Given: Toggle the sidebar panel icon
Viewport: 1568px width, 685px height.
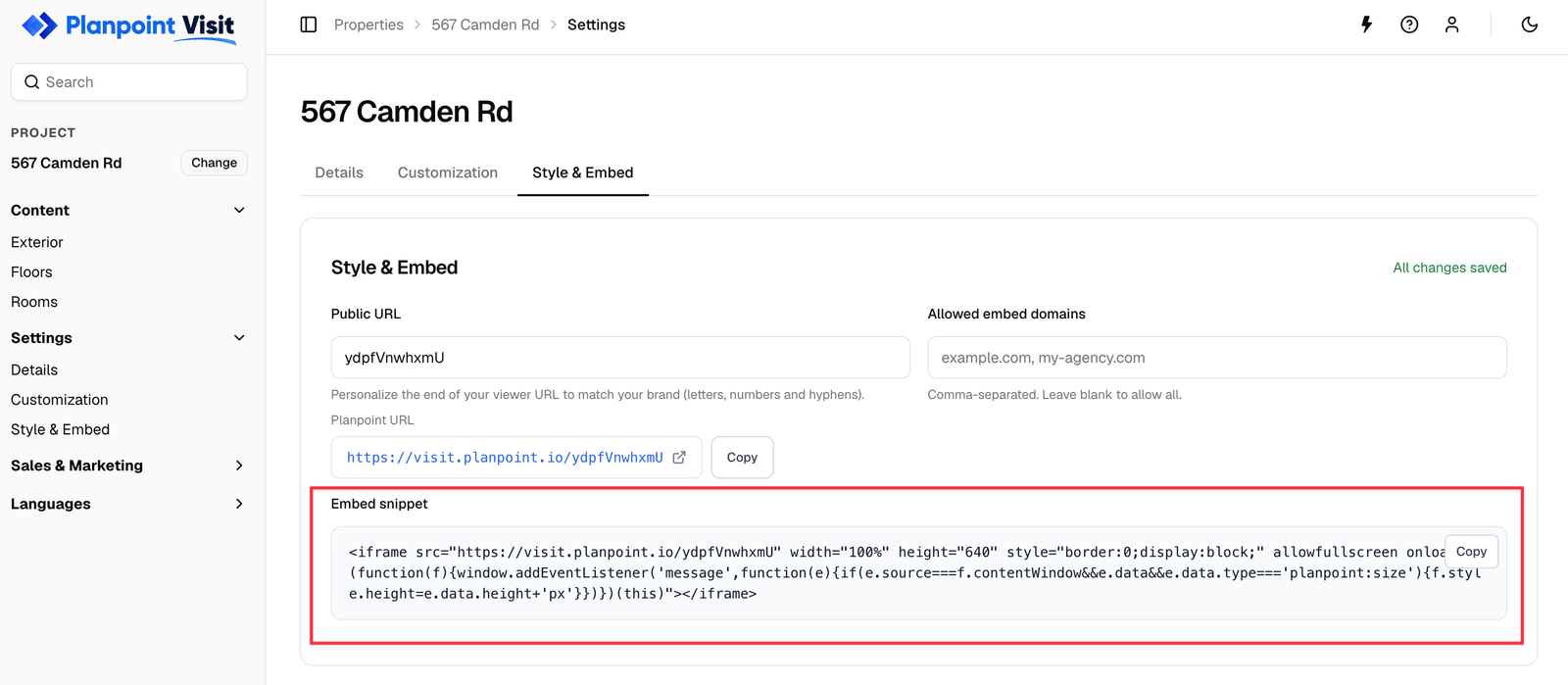Looking at the screenshot, I should click(x=309, y=24).
